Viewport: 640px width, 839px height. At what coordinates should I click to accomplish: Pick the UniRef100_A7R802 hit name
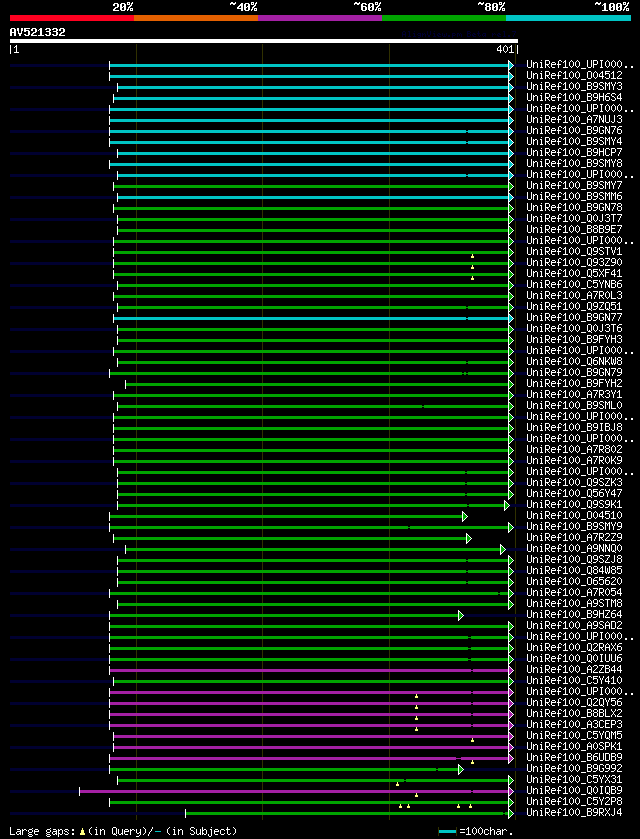[x=574, y=449]
